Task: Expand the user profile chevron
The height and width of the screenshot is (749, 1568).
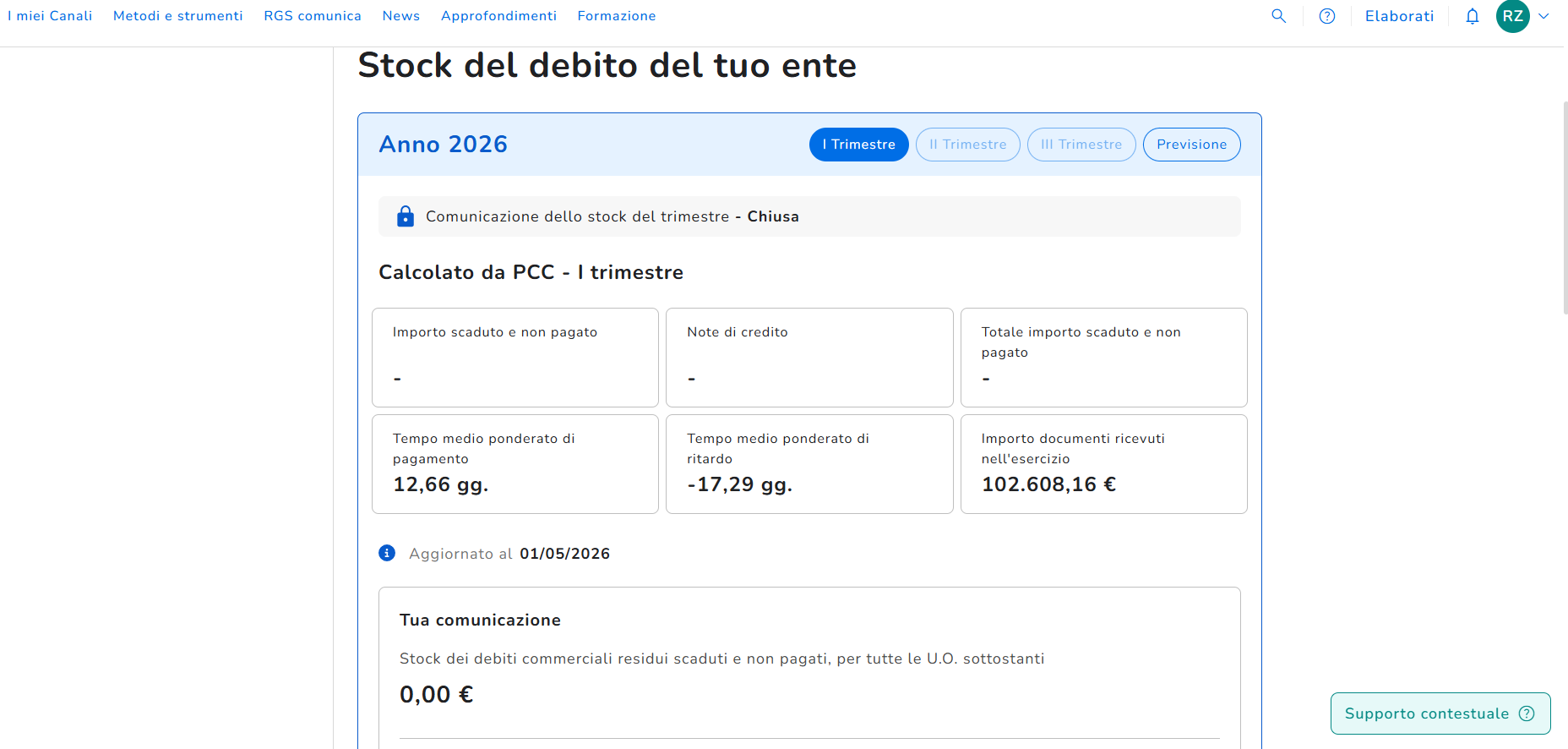Action: (x=1543, y=16)
